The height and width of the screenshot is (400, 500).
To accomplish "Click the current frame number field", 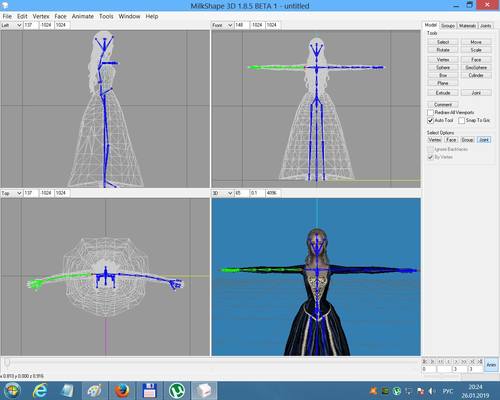I will (429, 369).
